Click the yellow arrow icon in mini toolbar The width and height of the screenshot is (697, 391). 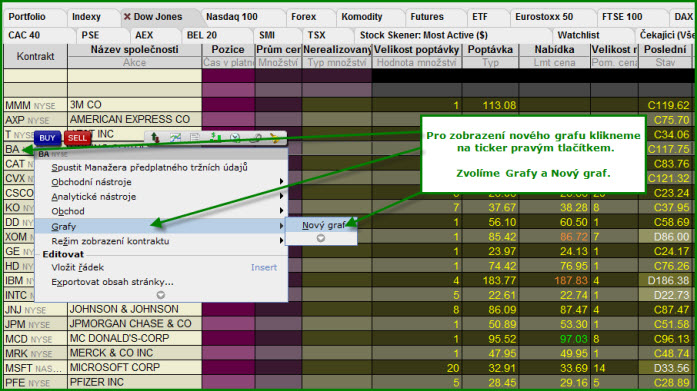pyautogui.click(x=275, y=138)
